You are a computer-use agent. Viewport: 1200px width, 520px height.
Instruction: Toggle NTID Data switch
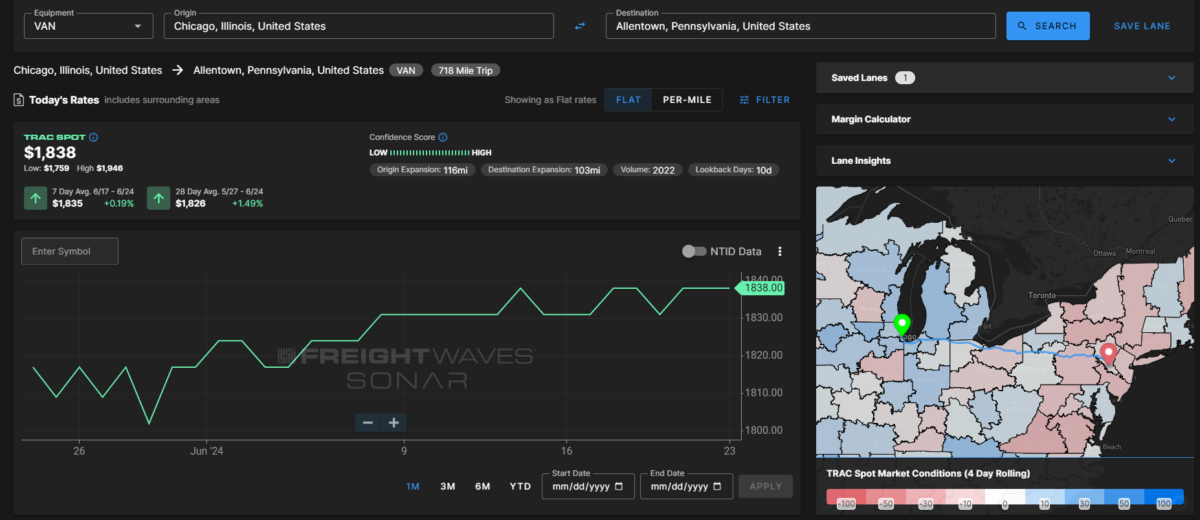point(694,252)
